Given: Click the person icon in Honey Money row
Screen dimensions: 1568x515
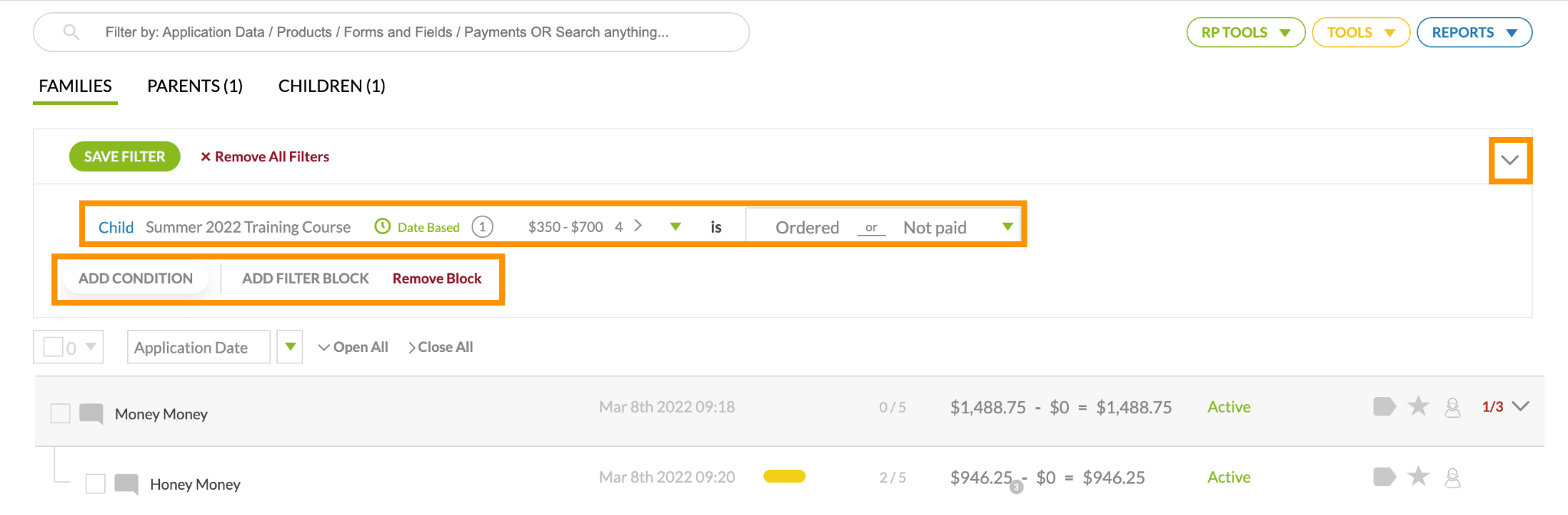Looking at the screenshot, I should 1452,478.
